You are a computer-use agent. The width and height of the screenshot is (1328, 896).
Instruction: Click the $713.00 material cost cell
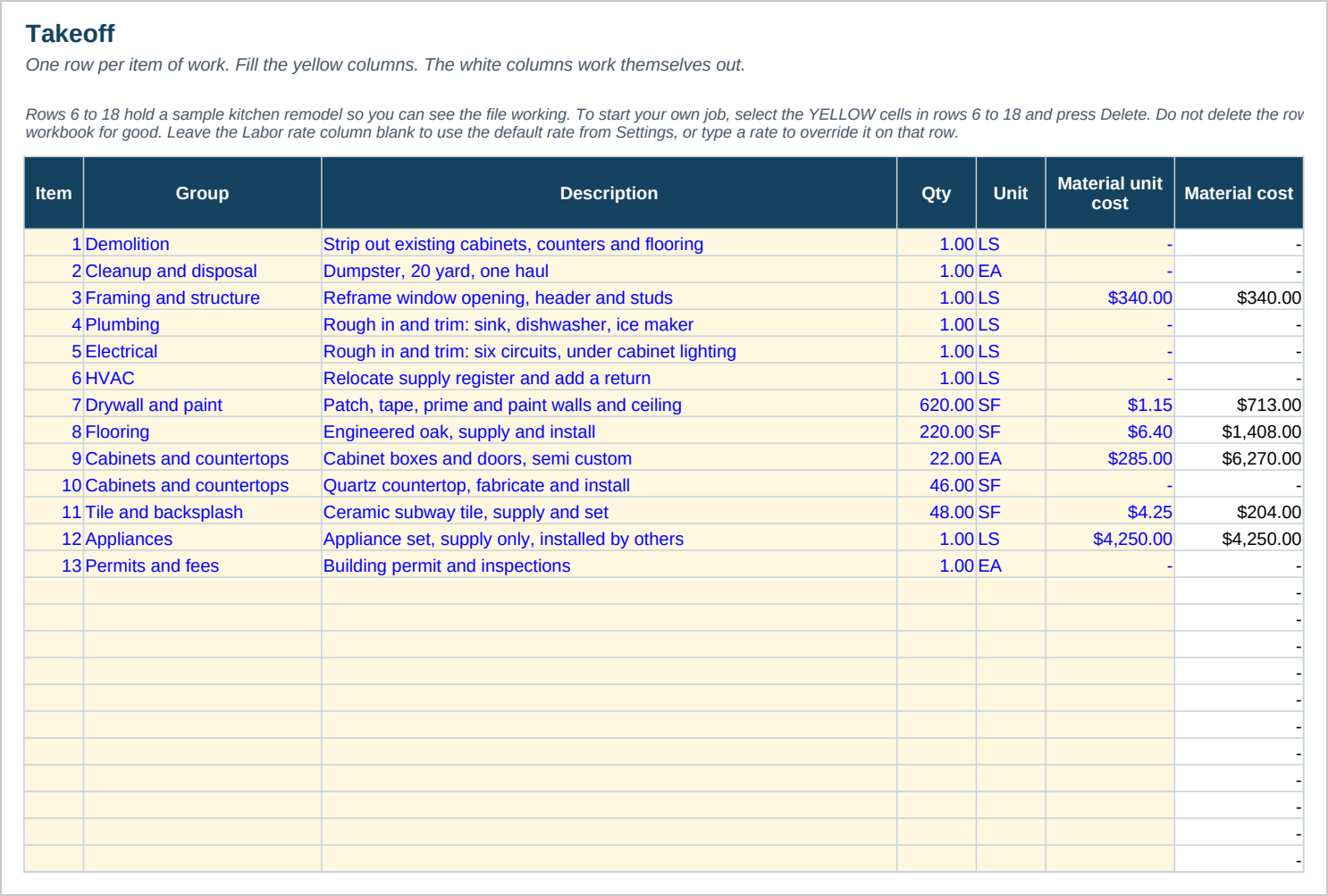pos(1239,405)
